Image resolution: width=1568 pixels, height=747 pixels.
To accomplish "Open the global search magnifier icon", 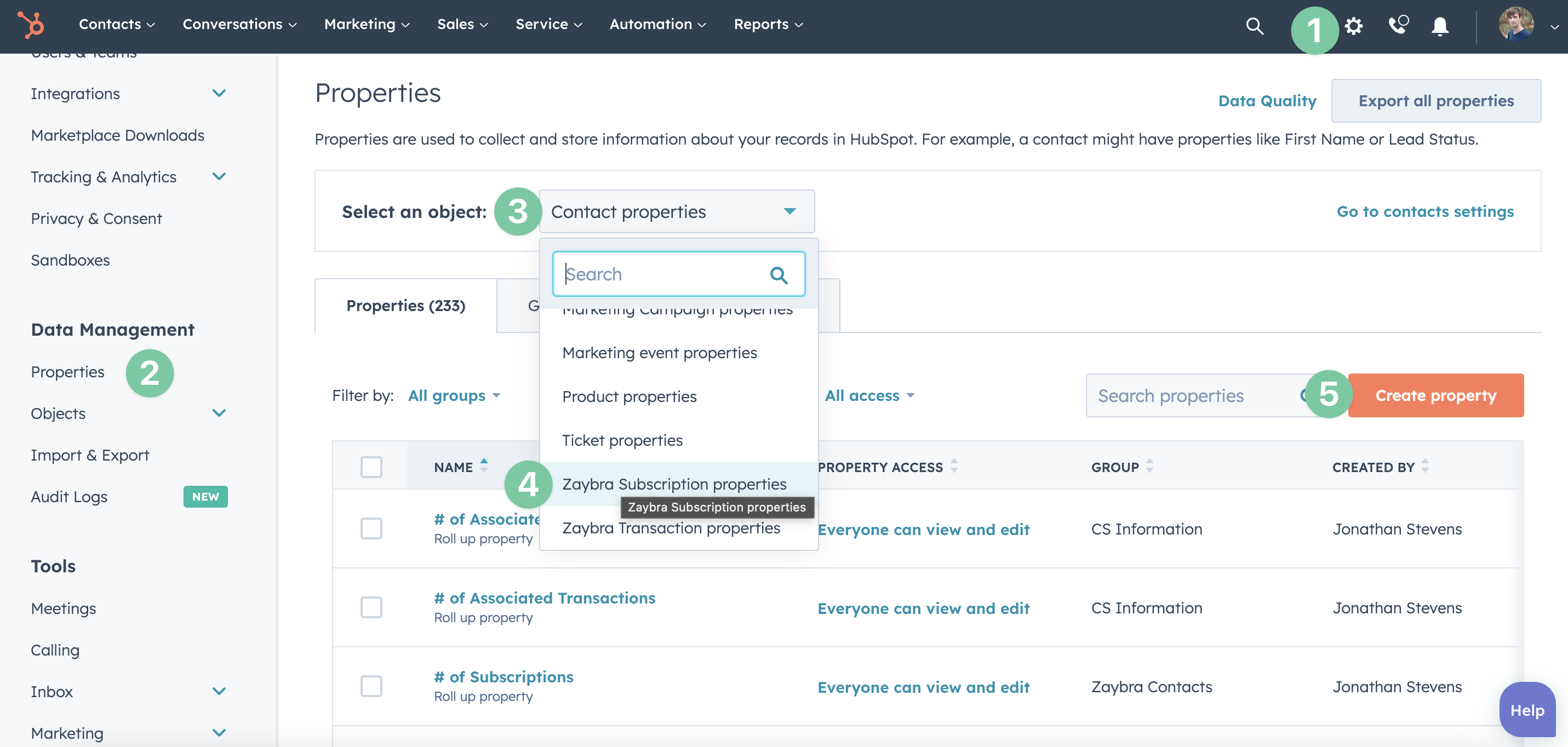I will 1254,25.
